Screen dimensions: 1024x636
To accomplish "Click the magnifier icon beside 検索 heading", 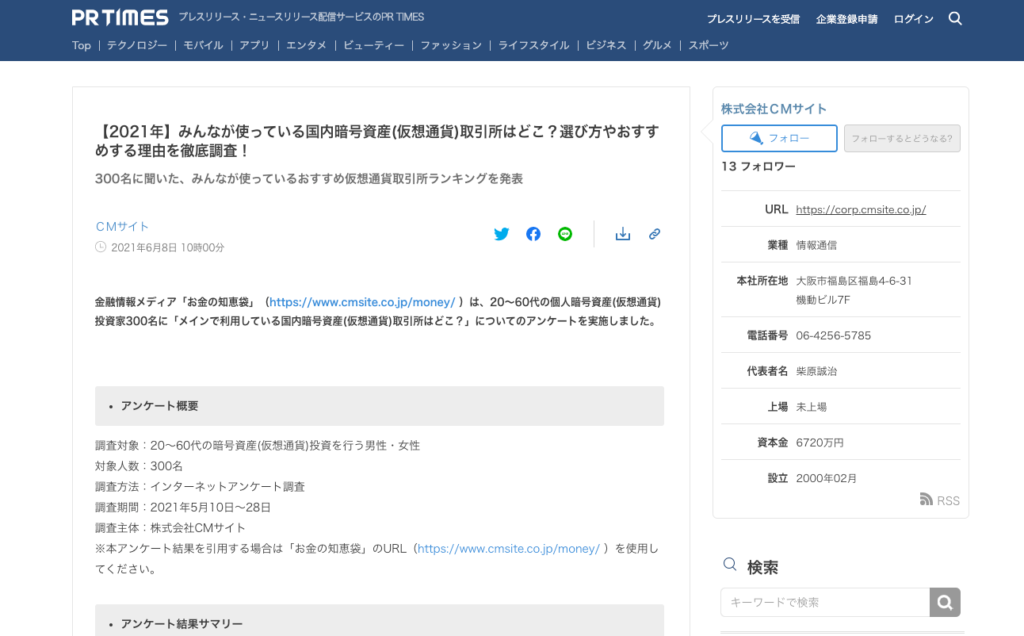I will (x=730, y=564).
